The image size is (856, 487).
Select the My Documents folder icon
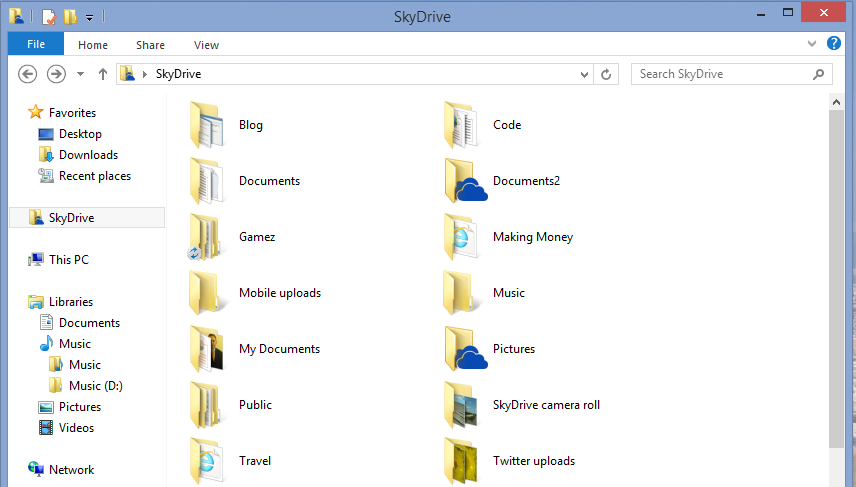pos(207,349)
